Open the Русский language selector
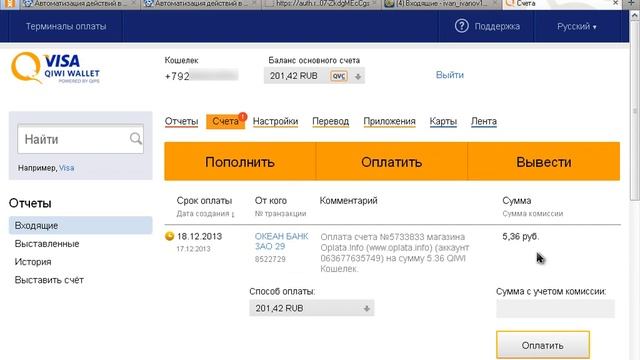The width and height of the screenshot is (640, 360). (576, 27)
